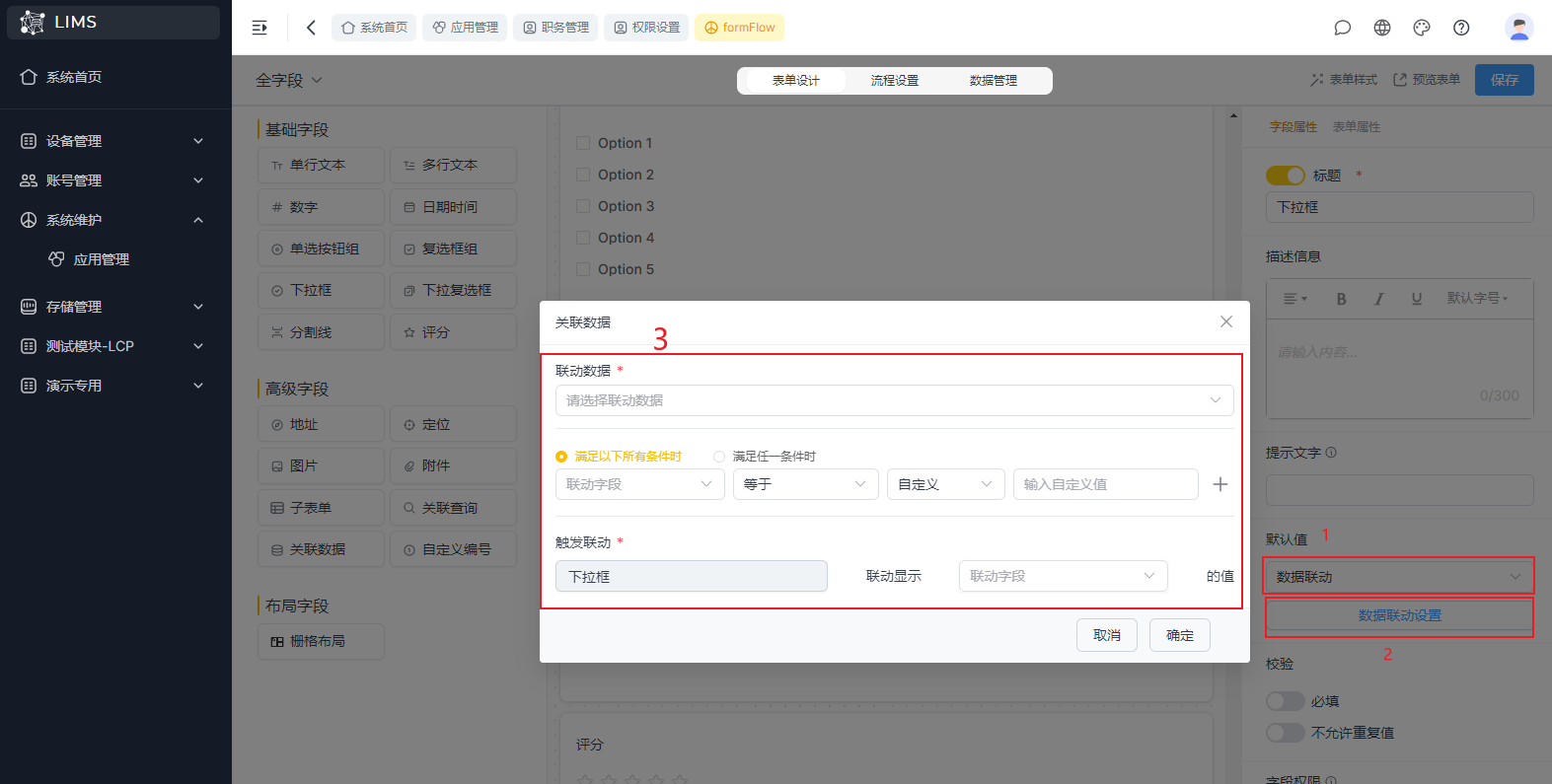Viewport: 1552px width, 784px height.
Task: Expand the 全字段 selector
Action: click(289, 80)
